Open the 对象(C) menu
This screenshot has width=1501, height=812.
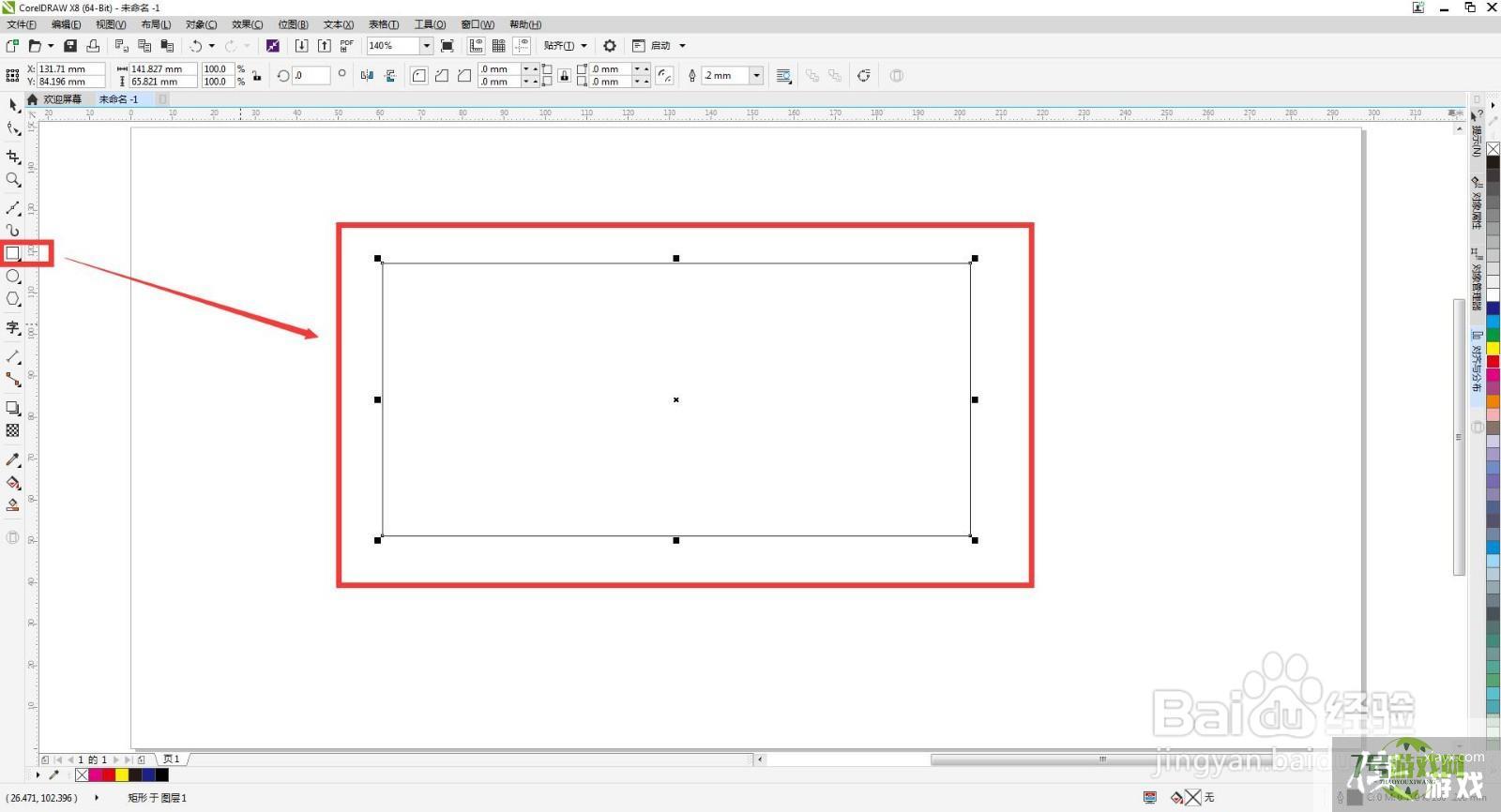(201, 24)
